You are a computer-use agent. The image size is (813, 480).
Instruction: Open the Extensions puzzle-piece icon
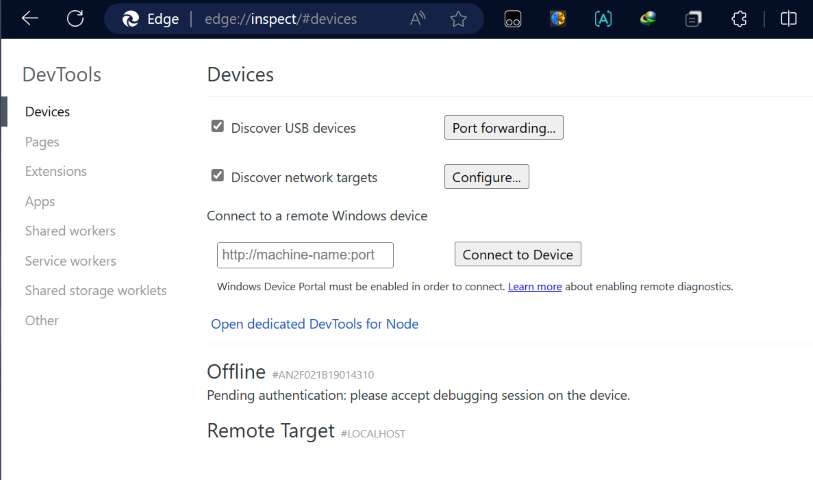click(739, 19)
